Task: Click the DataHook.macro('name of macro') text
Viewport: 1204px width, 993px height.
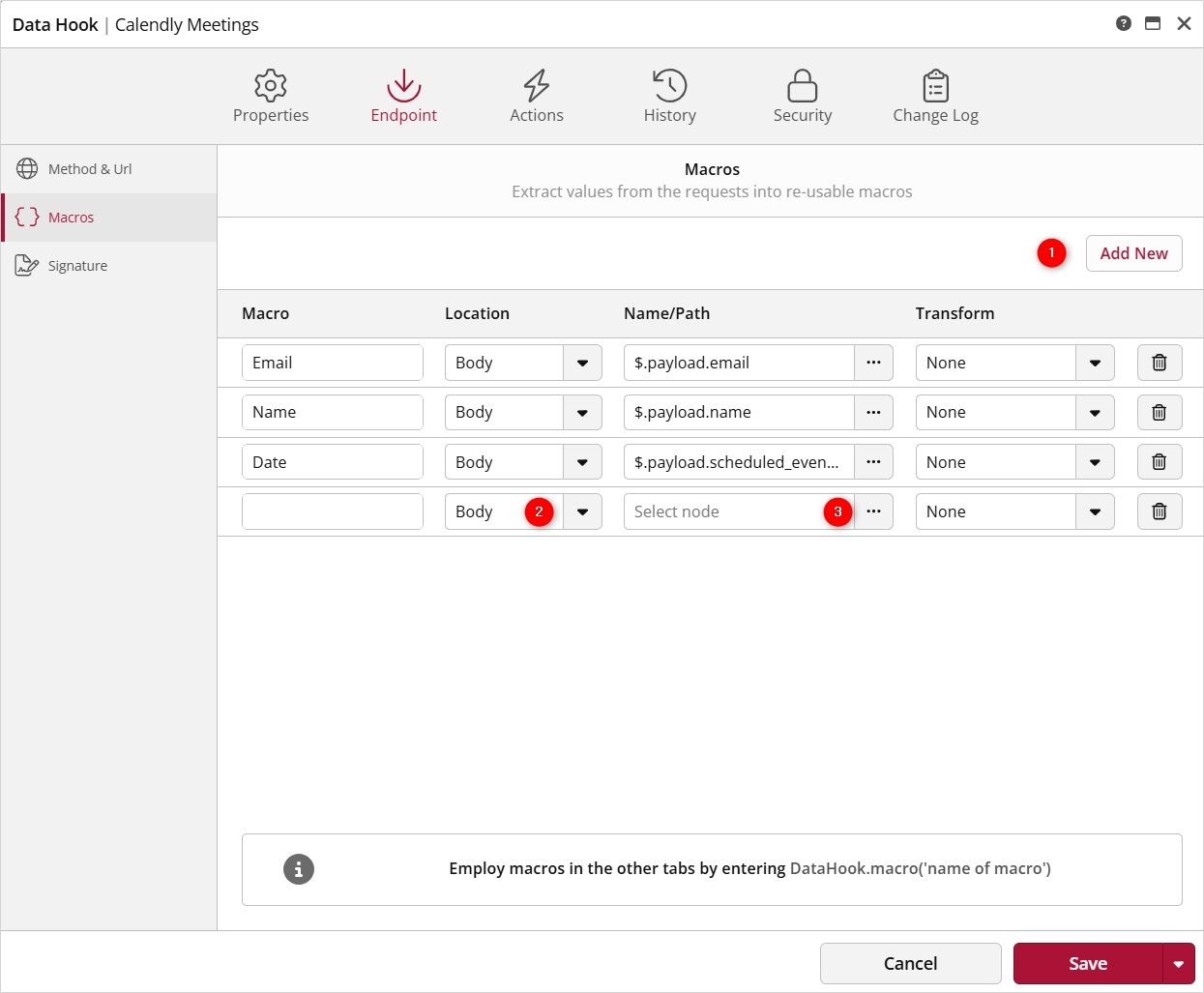Action: [921, 868]
